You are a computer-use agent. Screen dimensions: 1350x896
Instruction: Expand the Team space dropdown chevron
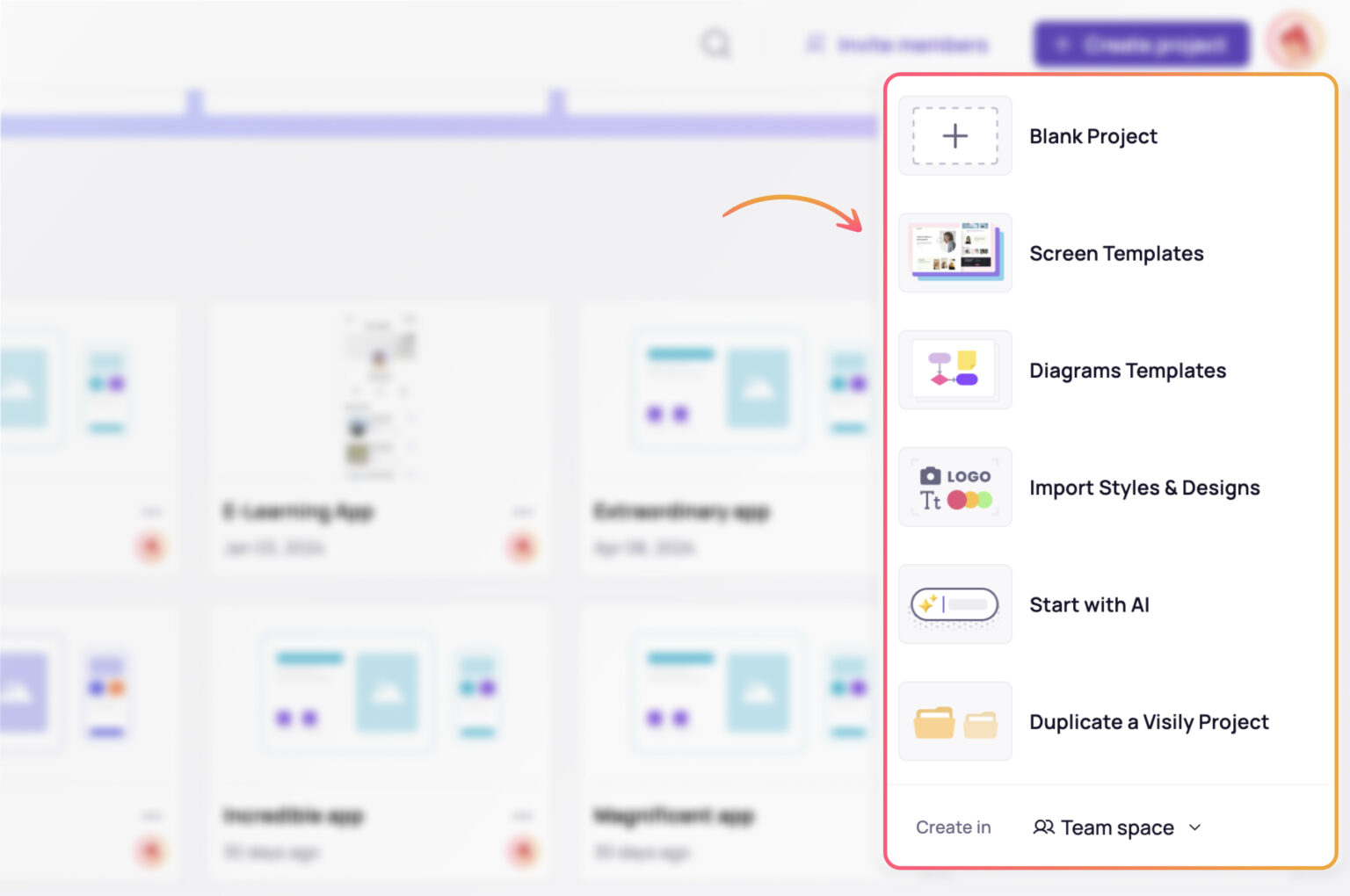click(1194, 827)
